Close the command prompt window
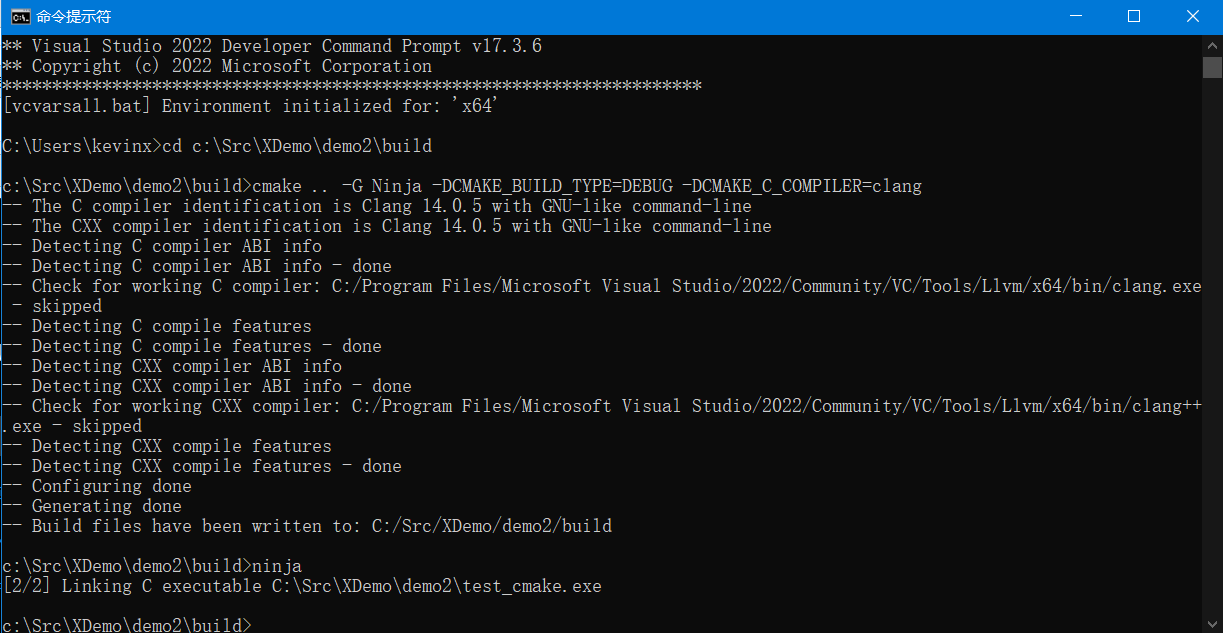The width and height of the screenshot is (1223, 633). [x=1193, y=16]
